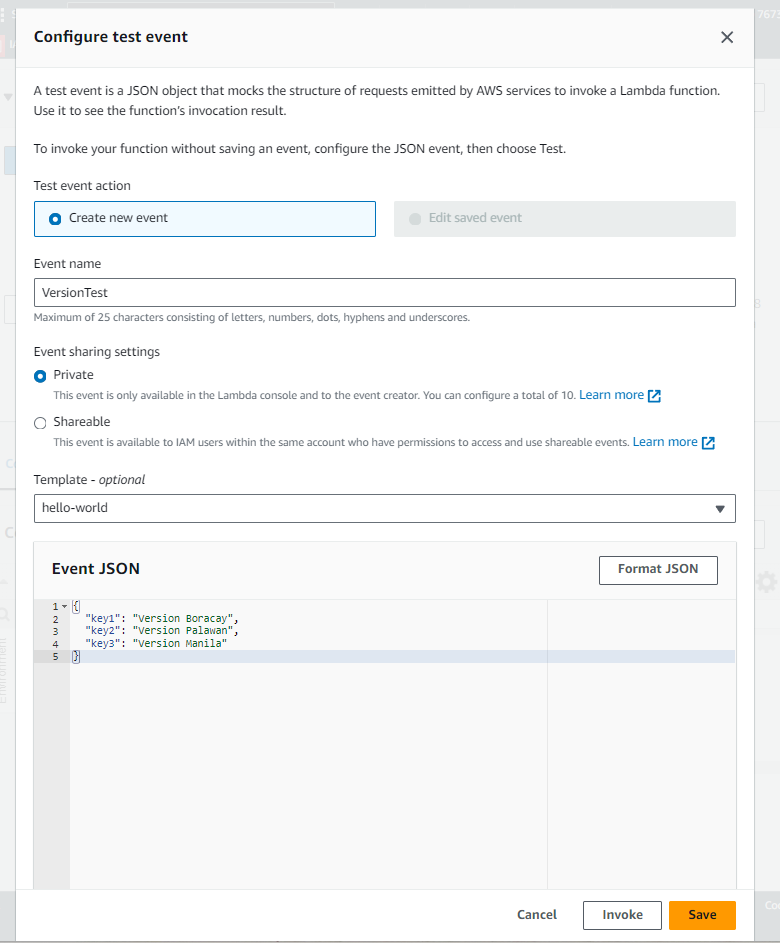
Task: Collapse the JSON fold arrow on line 1
Action: [x=65, y=606]
